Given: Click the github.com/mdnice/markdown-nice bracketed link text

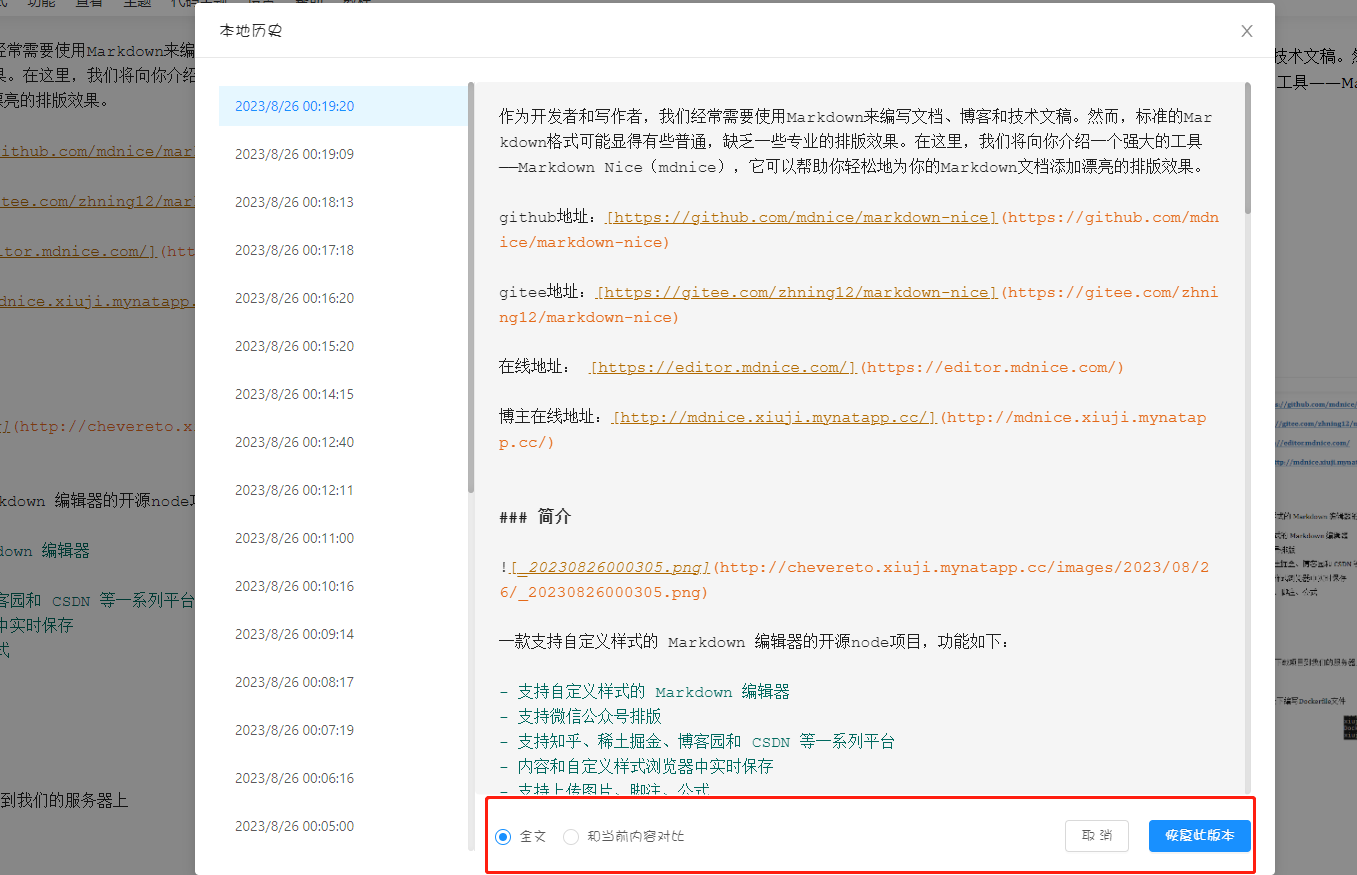Looking at the screenshot, I should pos(802,217).
